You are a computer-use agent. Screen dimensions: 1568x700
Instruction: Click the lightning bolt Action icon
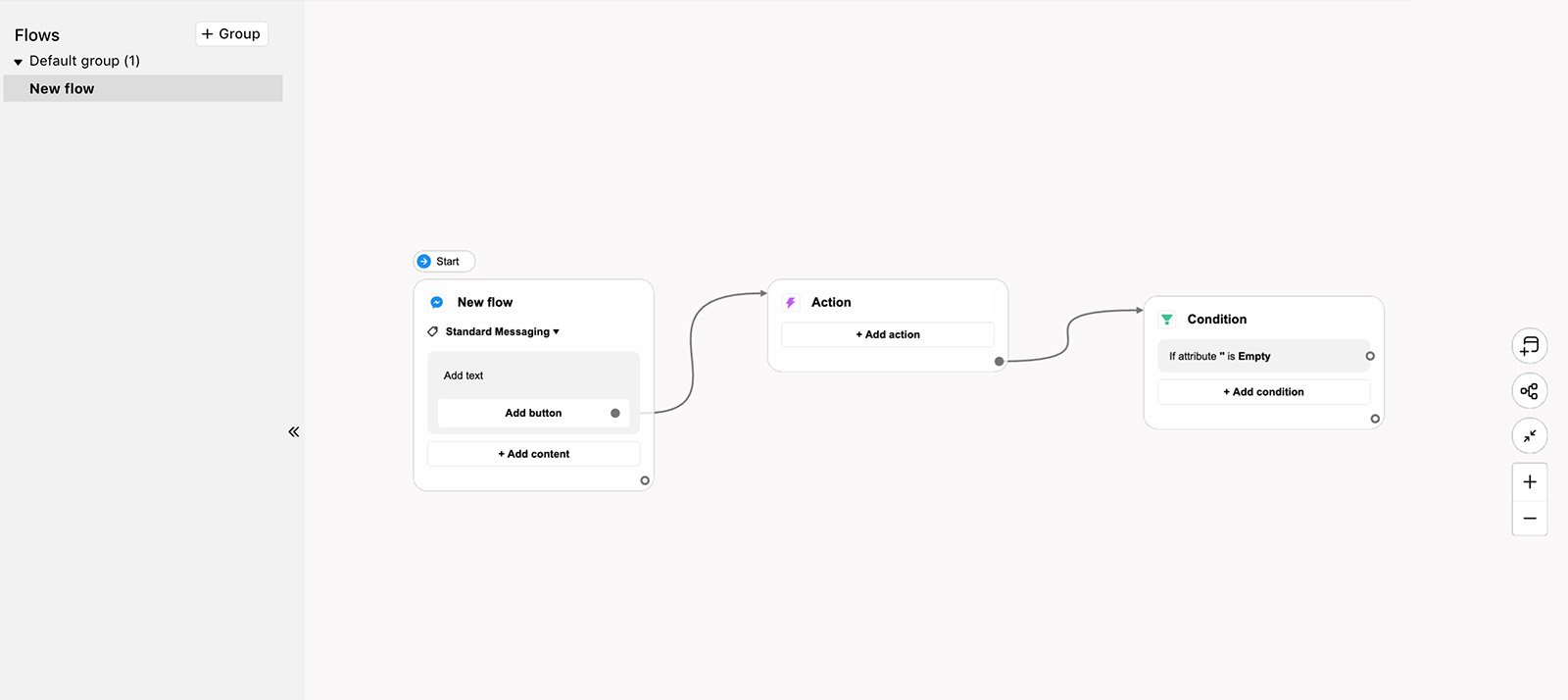coord(791,303)
